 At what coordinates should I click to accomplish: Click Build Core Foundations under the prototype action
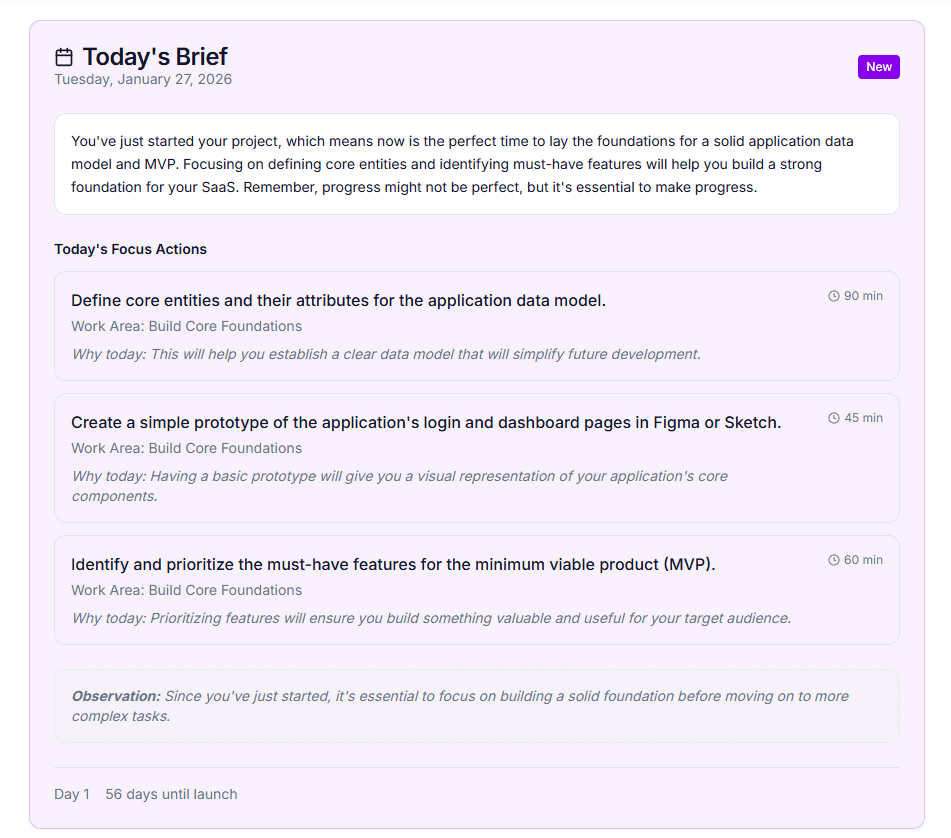click(x=186, y=448)
